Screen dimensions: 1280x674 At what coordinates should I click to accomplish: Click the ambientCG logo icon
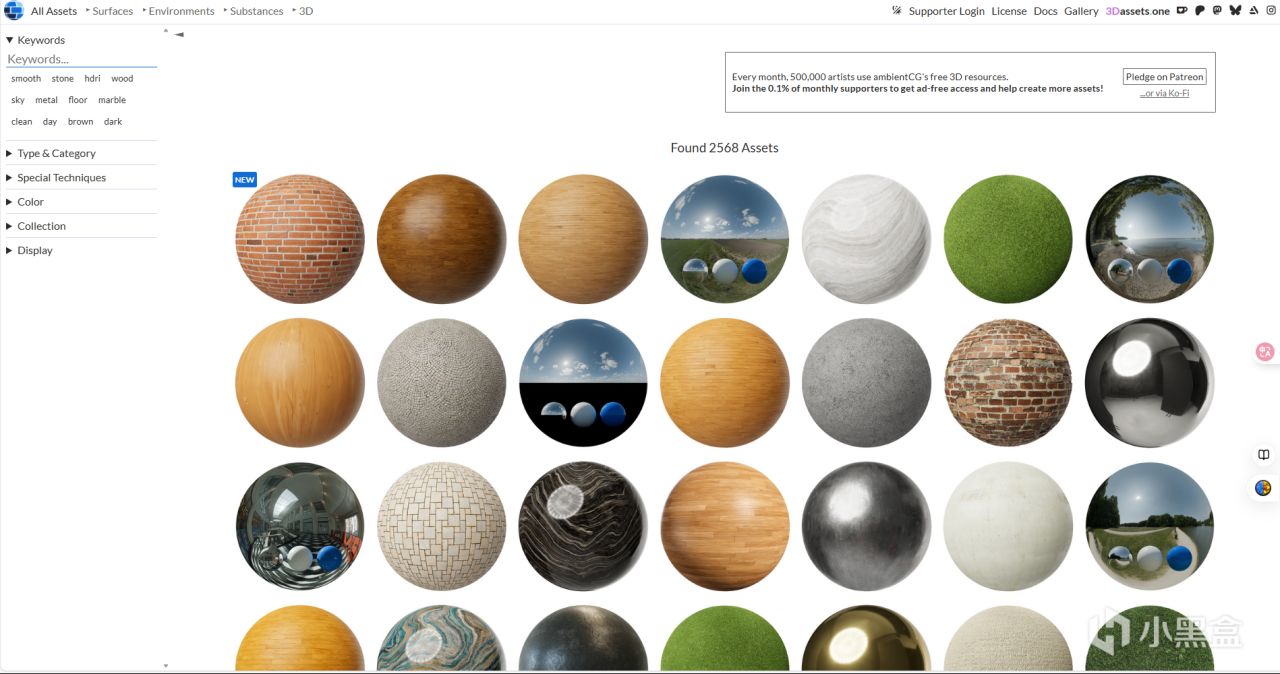pyautogui.click(x=13, y=11)
